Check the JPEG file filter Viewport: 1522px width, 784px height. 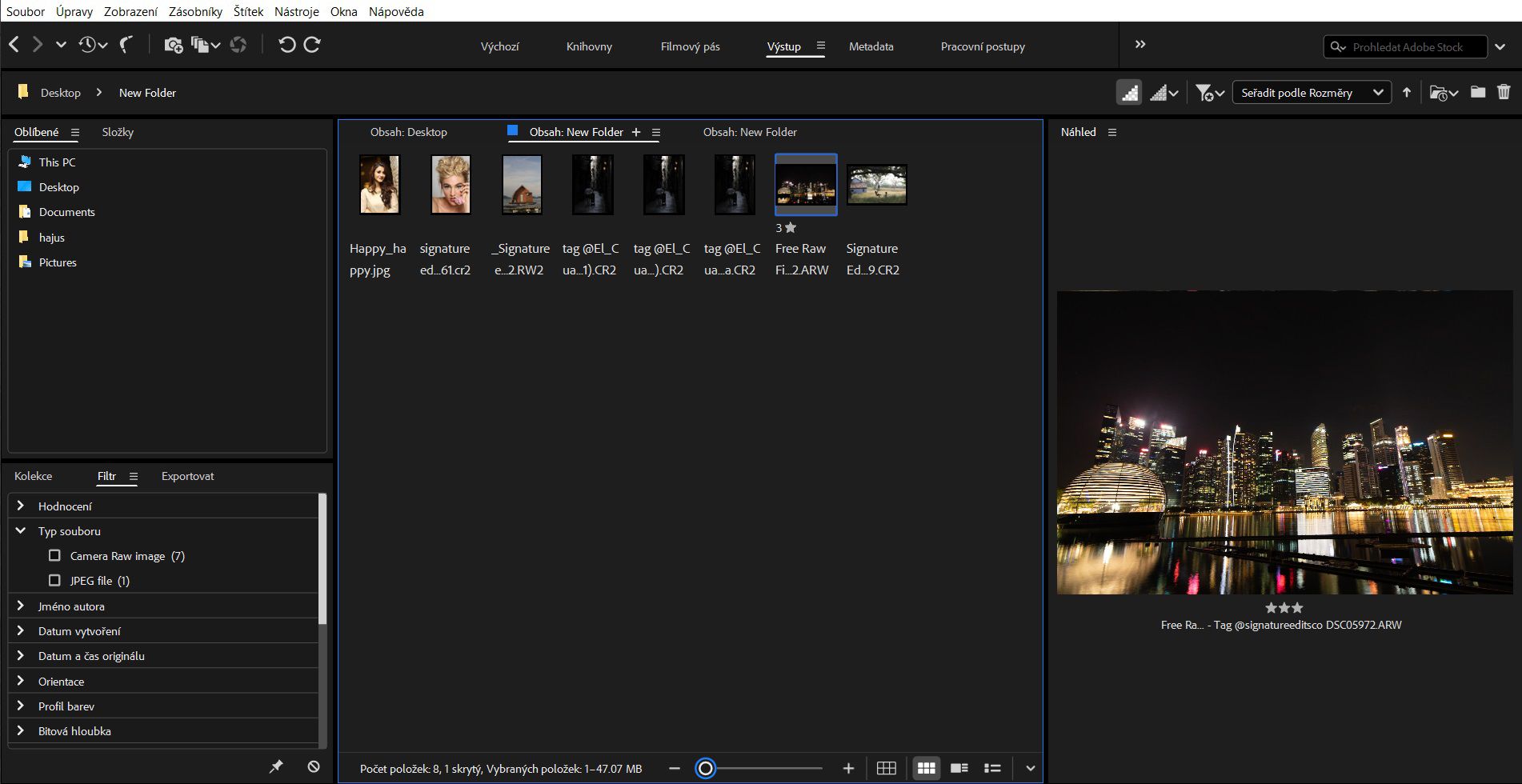tap(54, 580)
